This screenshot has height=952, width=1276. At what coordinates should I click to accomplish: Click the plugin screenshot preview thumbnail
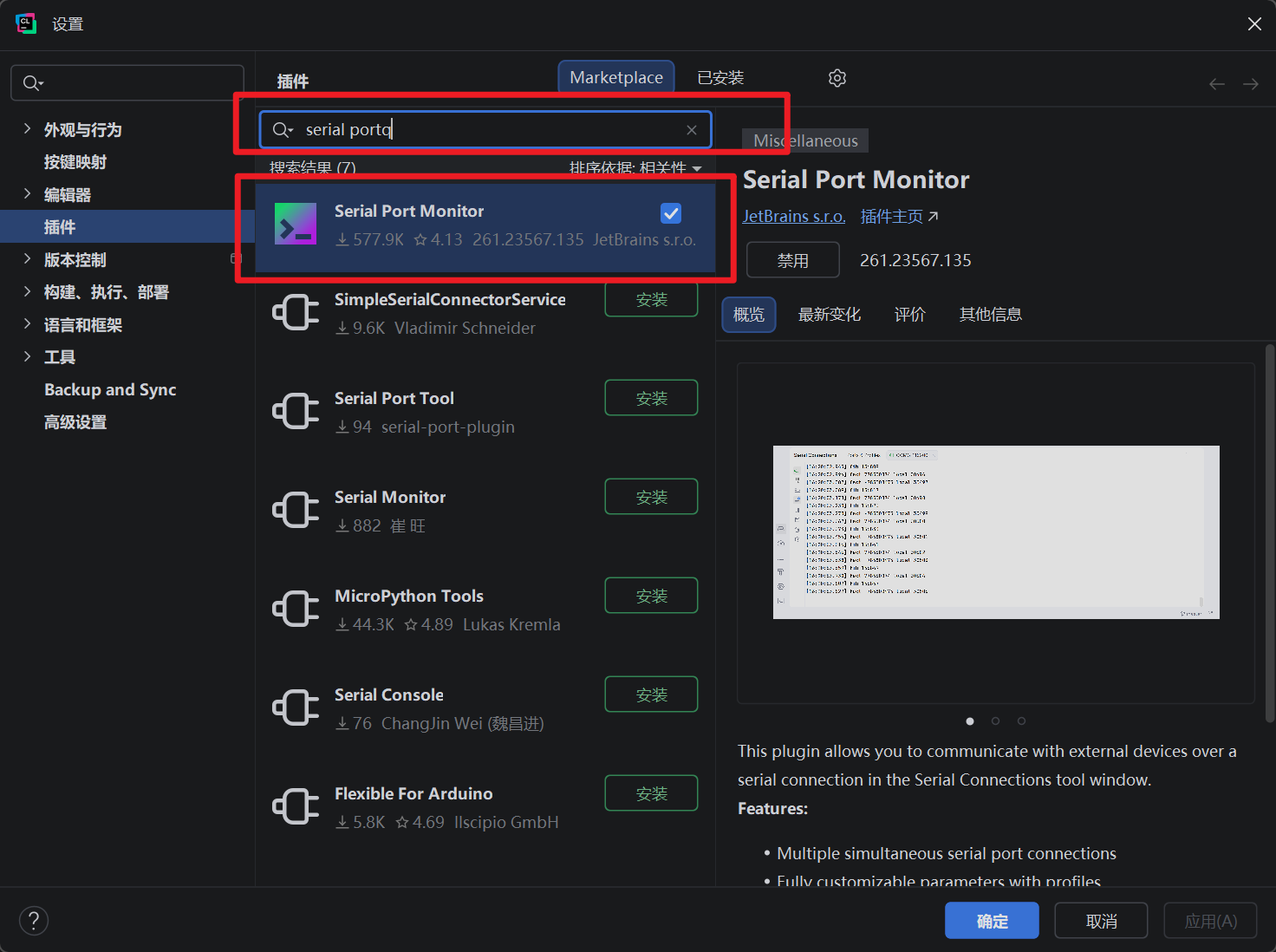point(996,532)
